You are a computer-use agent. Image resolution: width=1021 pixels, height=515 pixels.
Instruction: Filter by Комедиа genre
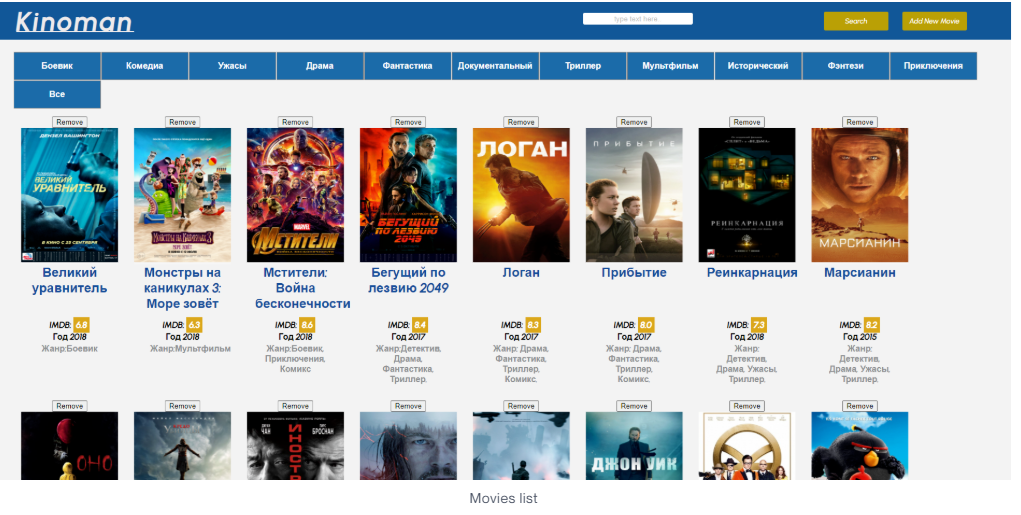(145, 66)
